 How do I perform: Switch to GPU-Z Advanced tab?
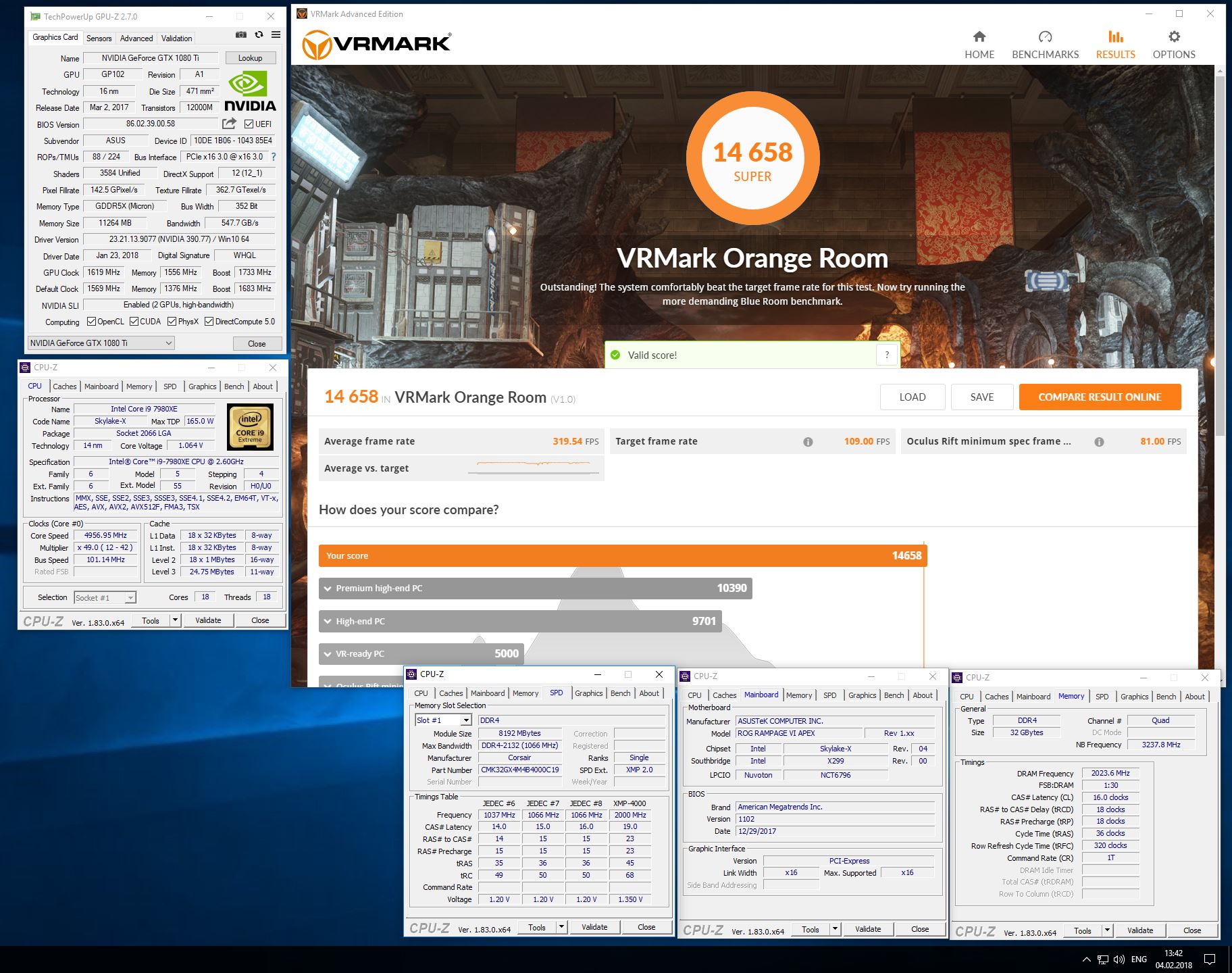click(x=136, y=39)
